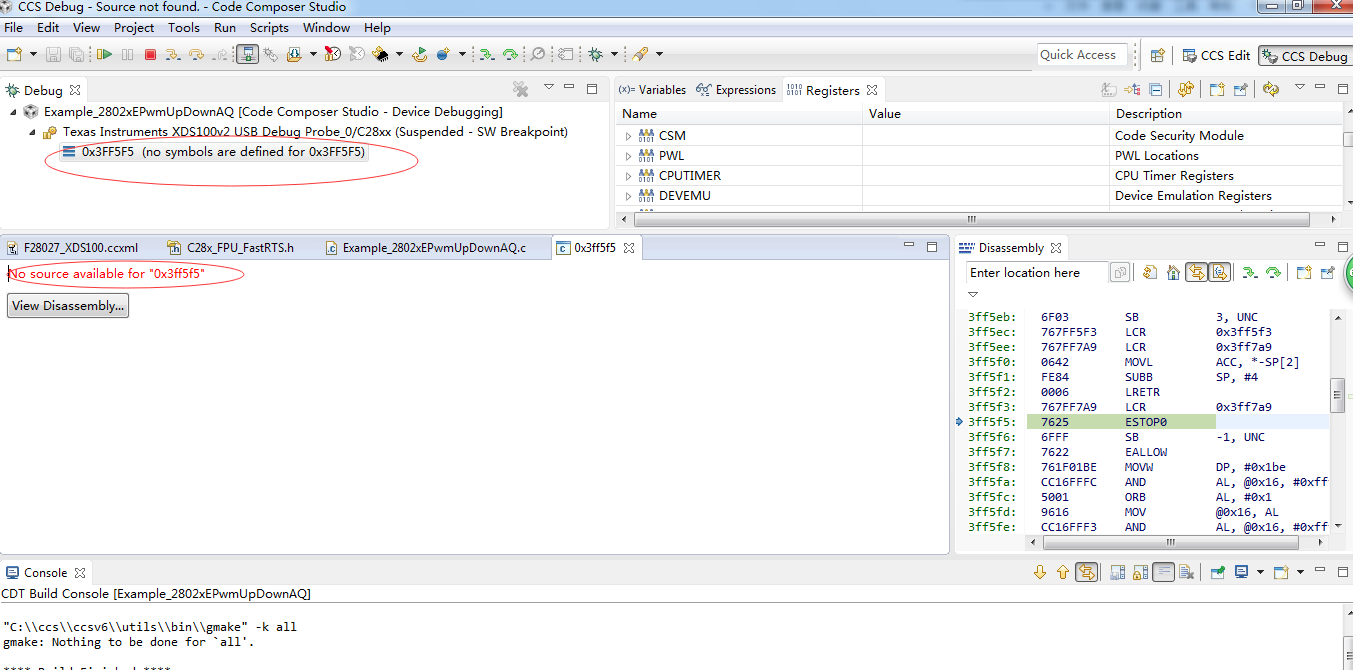This screenshot has width=1353, height=670.
Task: Click the View Disassembly button
Action: coord(68,306)
